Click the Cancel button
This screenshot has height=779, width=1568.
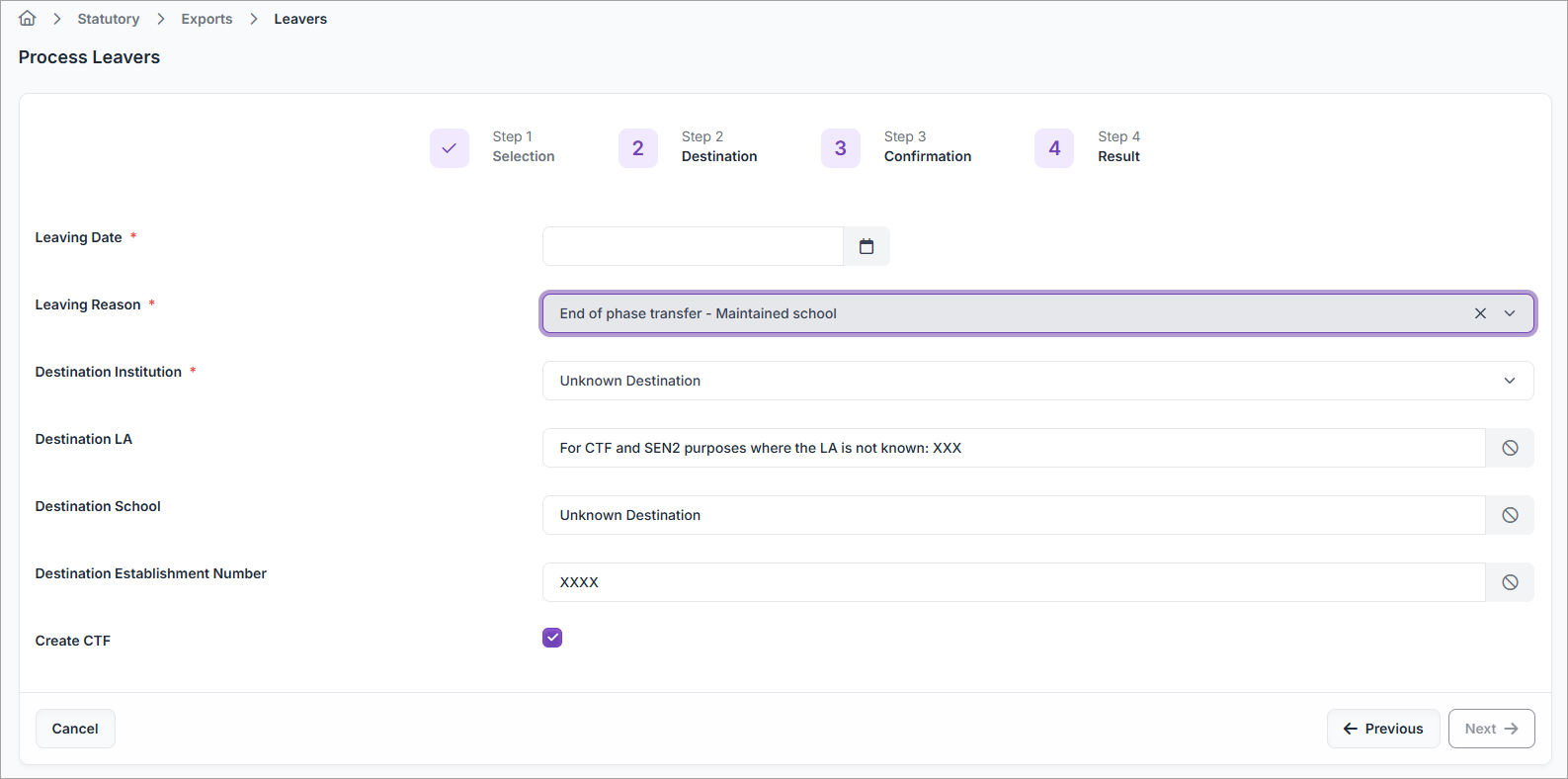click(x=75, y=729)
